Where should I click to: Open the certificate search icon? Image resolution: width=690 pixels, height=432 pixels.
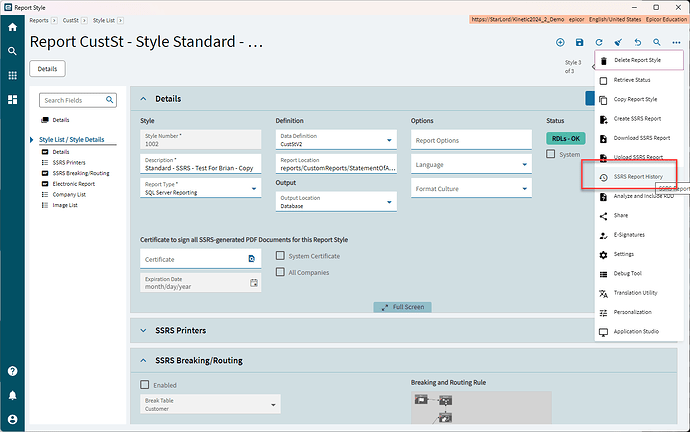click(x=252, y=259)
